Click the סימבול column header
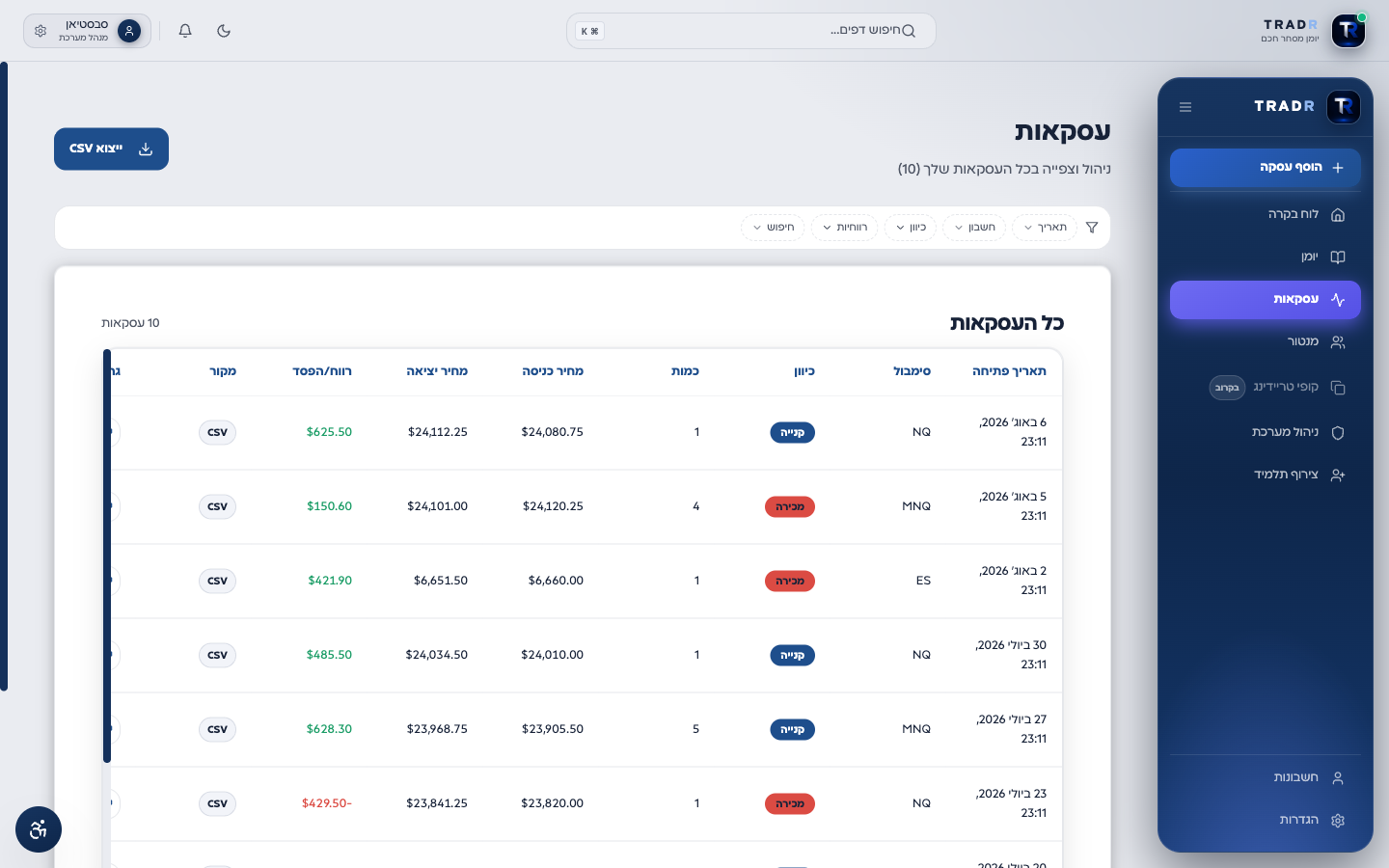 [912, 371]
